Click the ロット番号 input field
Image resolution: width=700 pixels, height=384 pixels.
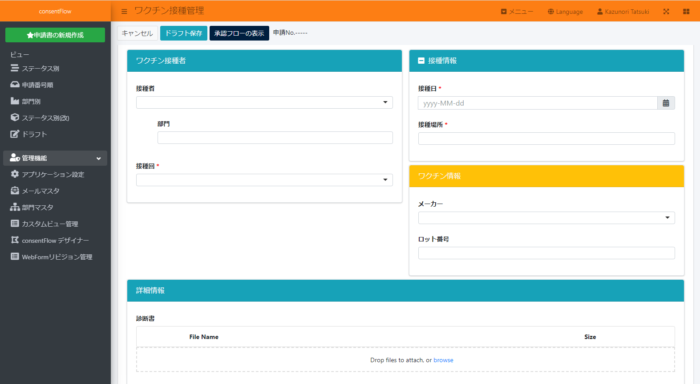coord(546,253)
